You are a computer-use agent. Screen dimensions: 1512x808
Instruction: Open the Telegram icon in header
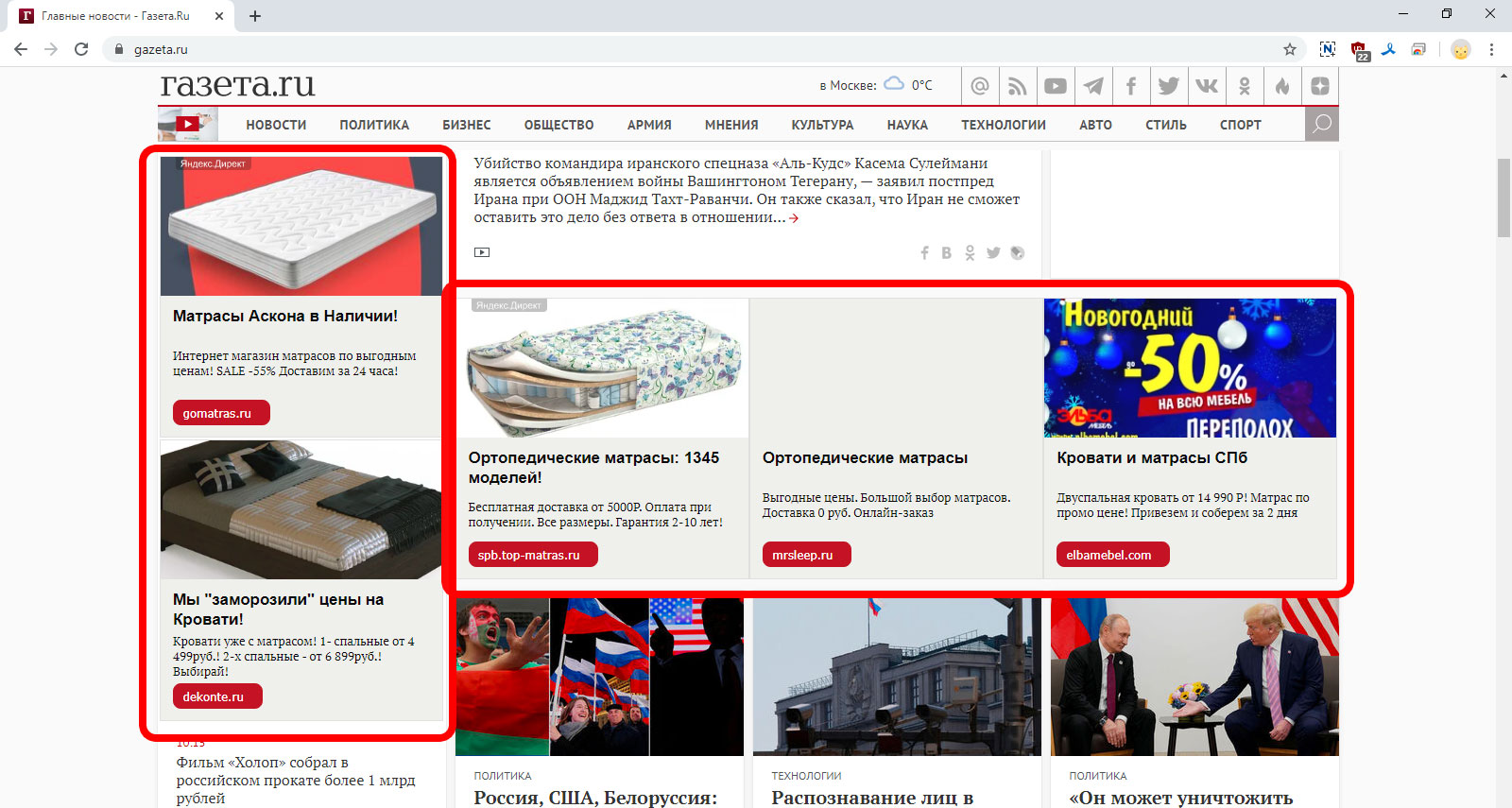(1093, 86)
